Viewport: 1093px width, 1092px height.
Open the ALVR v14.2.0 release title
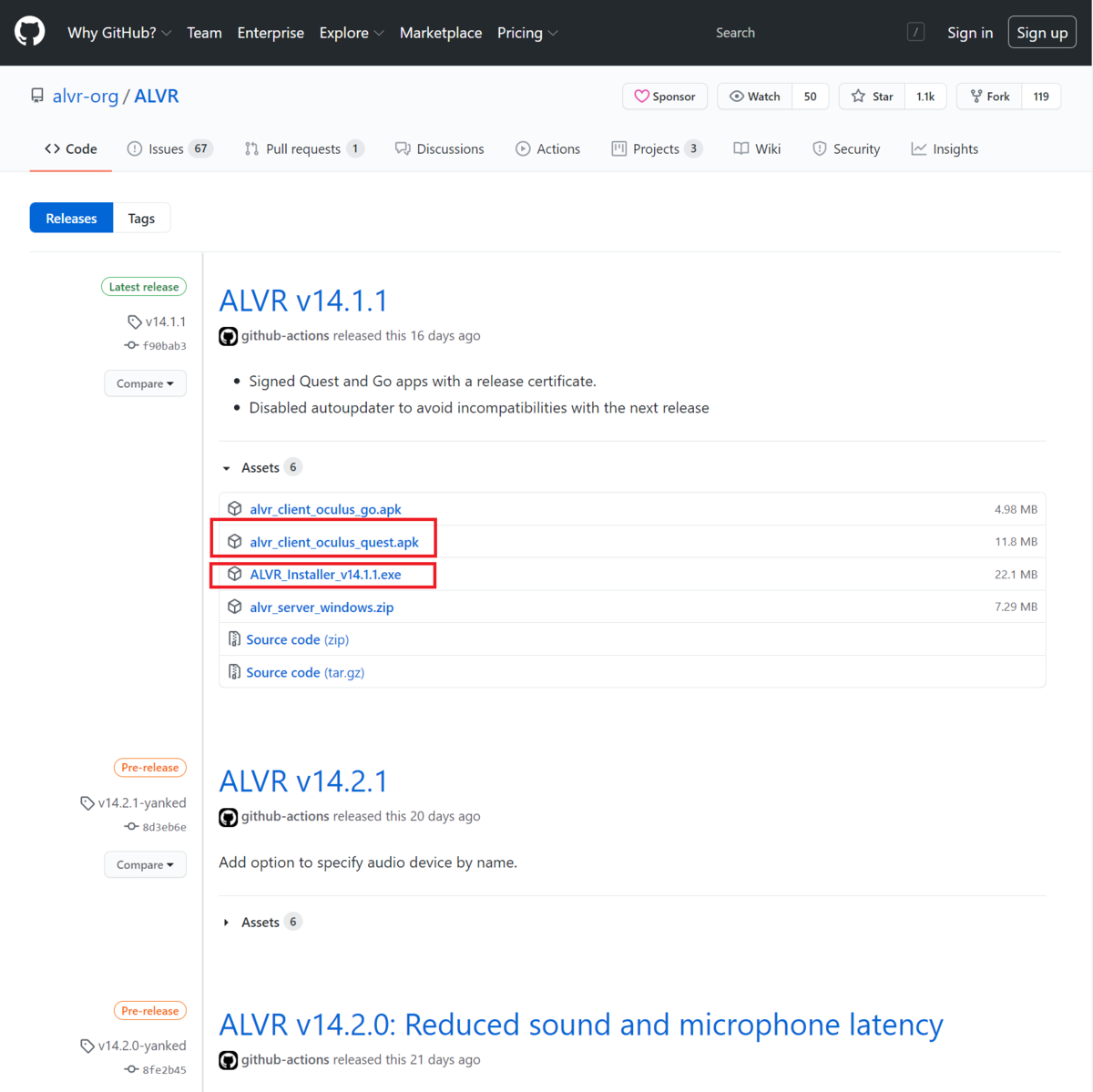click(581, 1025)
